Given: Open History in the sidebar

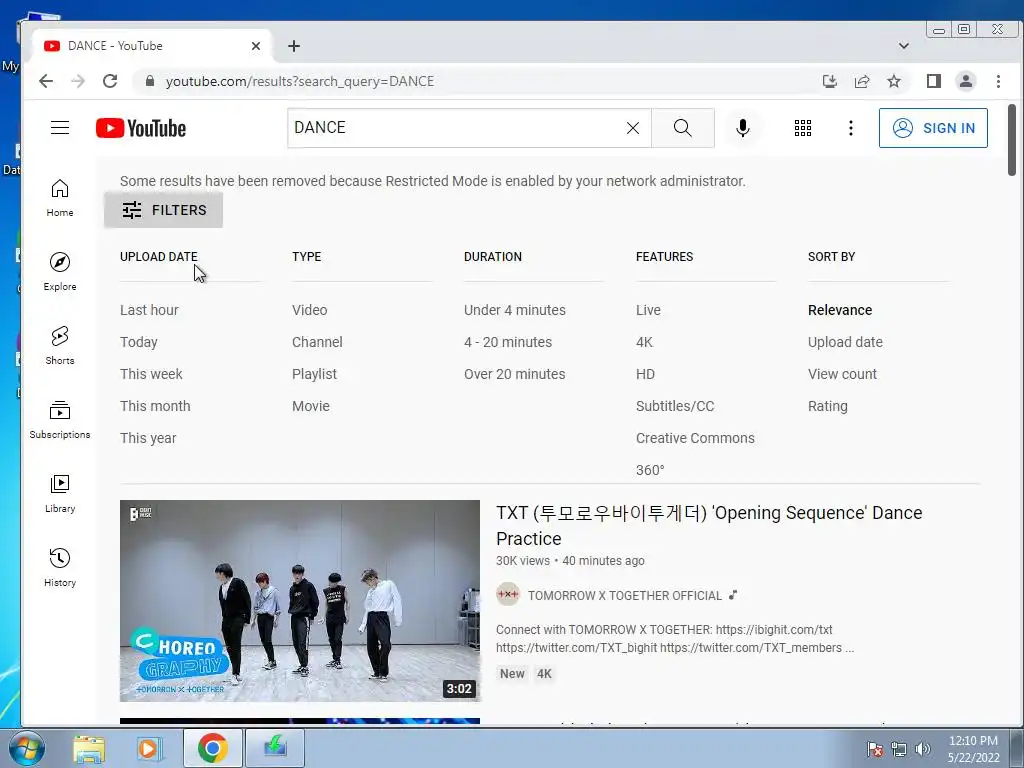Looking at the screenshot, I should (60, 567).
